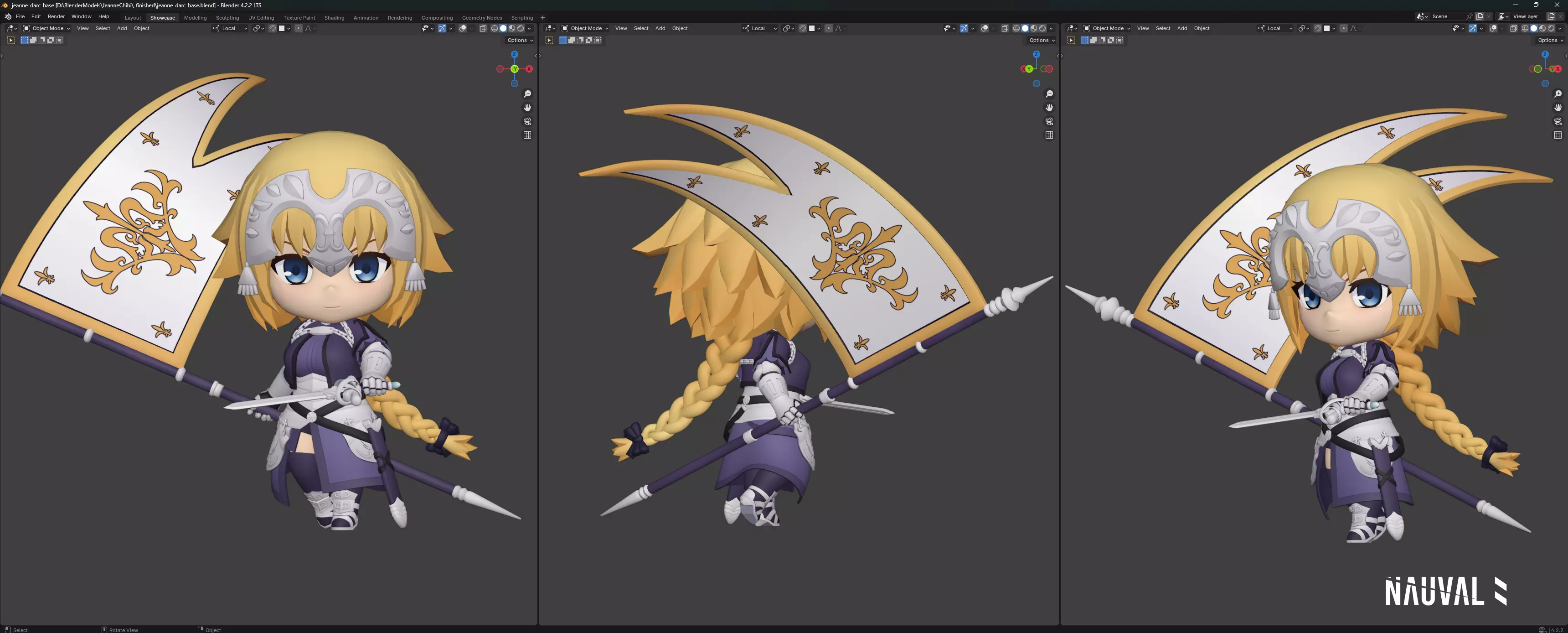Switch orthographic/perspective grid icon in left viewport
The width and height of the screenshot is (1568, 633).
tap(527, 135)
